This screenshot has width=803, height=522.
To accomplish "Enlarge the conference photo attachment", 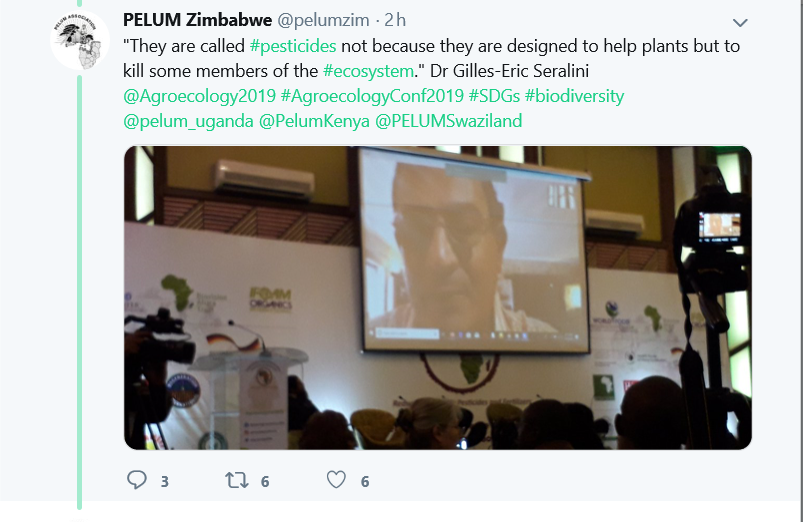I will pos(438,298).
